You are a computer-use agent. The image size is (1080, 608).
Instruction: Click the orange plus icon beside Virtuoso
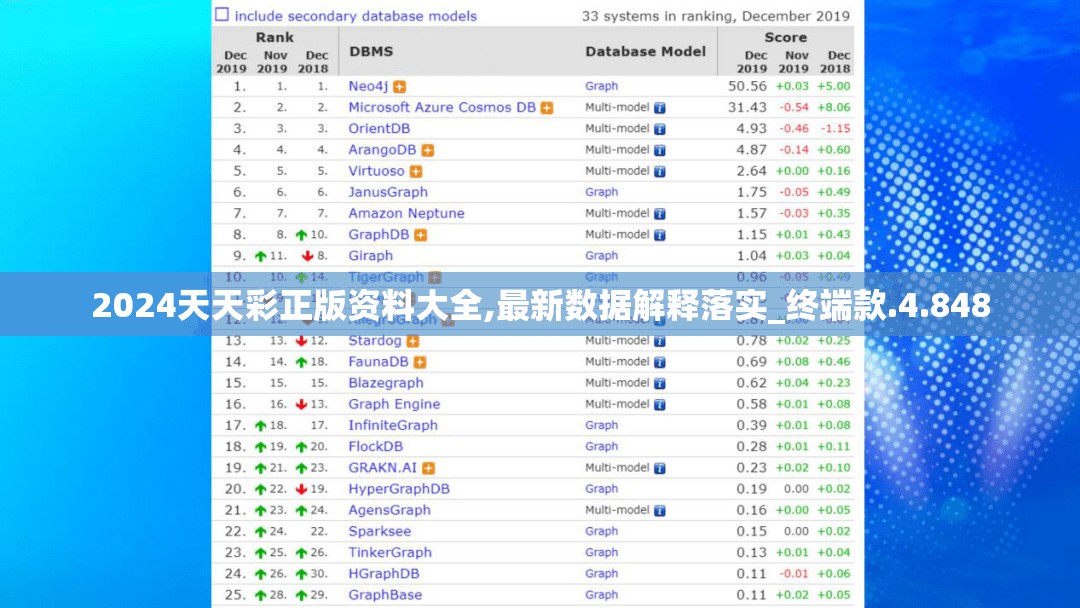pos(416,171)
